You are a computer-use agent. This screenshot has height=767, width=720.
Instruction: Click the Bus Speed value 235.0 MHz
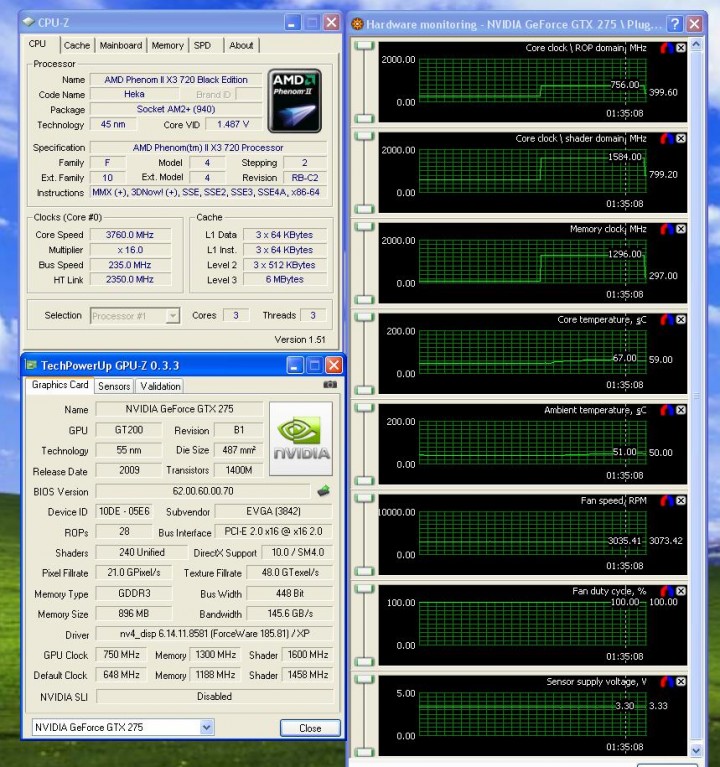pyautogui.click(x=130, y=265)
